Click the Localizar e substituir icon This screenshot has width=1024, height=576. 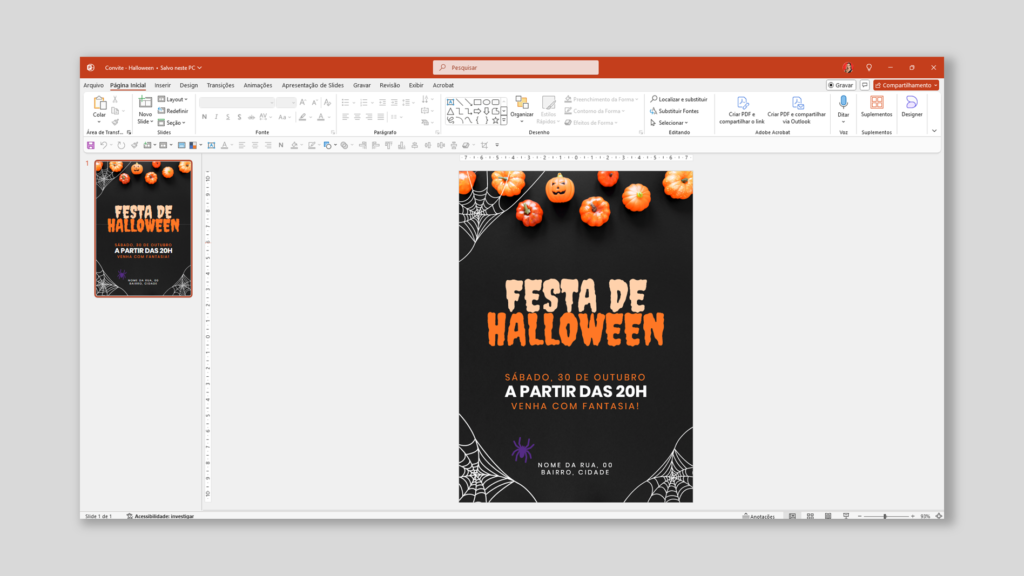(653, 97)
